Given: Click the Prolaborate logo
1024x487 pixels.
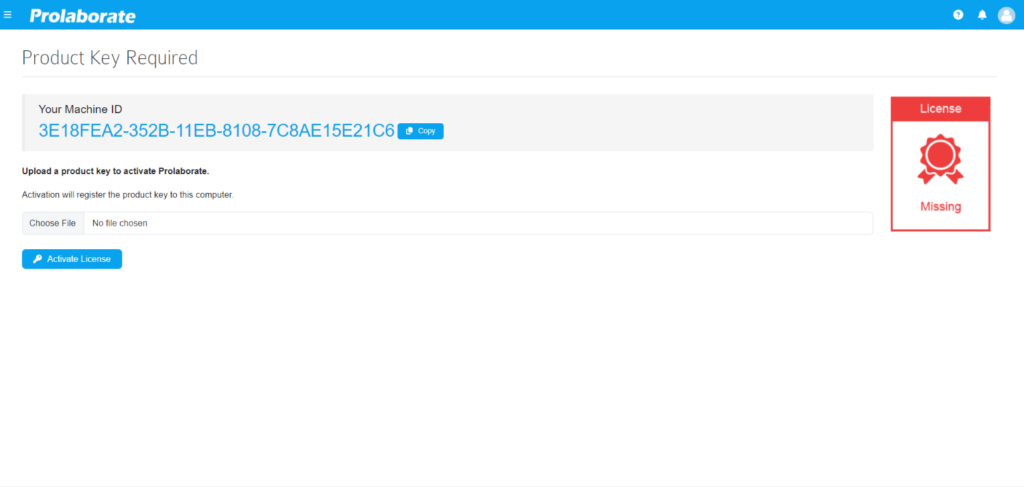Looking at the screenshot, I should 83,16.
